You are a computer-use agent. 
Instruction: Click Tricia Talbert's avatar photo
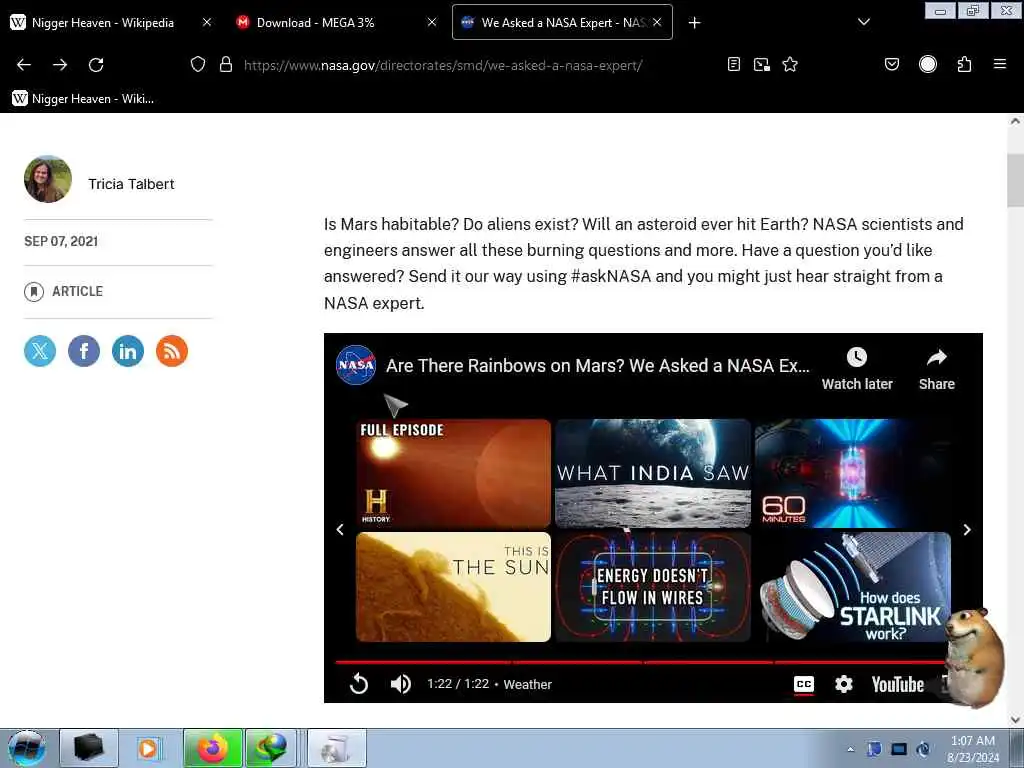(48, 179)
